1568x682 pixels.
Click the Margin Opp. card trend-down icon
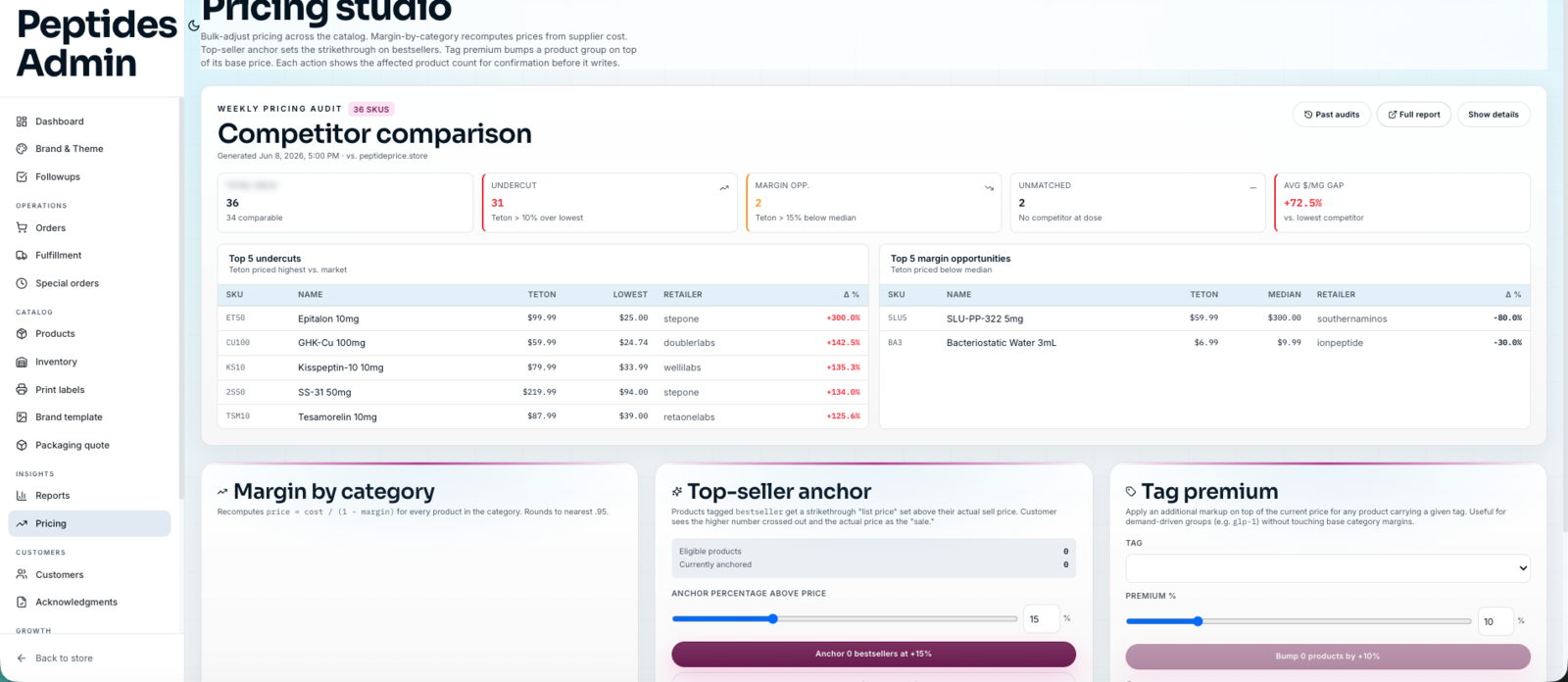989,187
